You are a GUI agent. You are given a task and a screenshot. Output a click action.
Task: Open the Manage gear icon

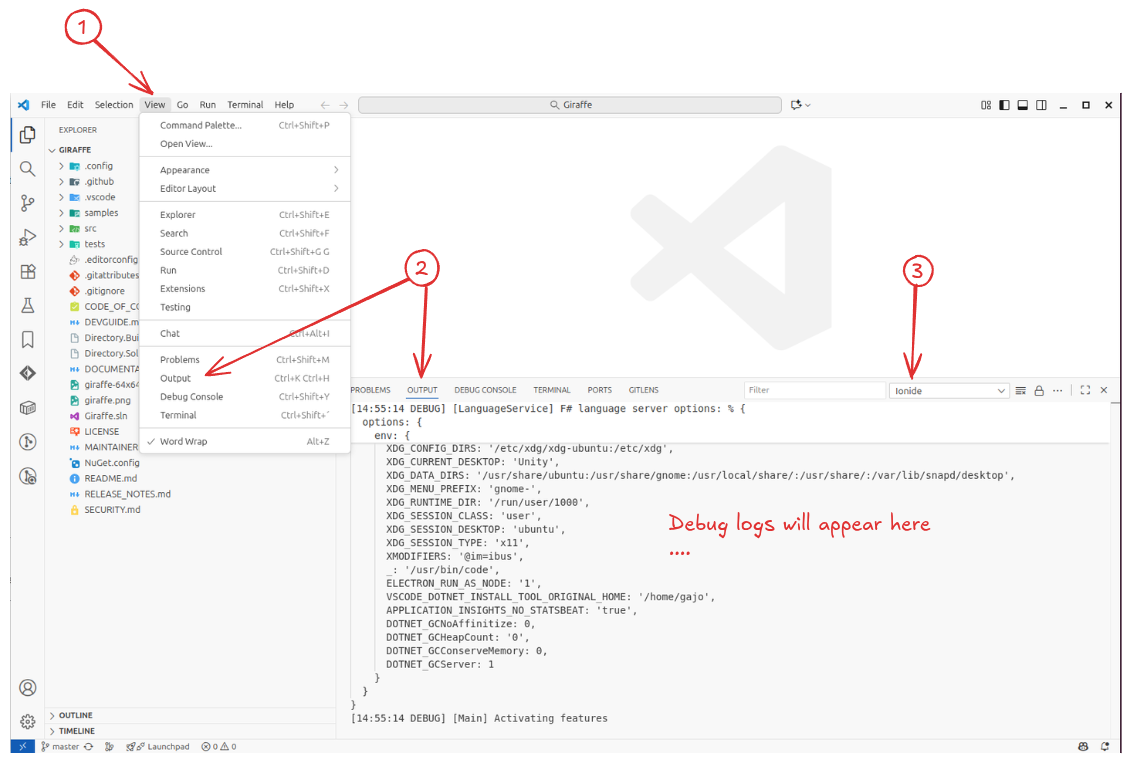point(28,721)
